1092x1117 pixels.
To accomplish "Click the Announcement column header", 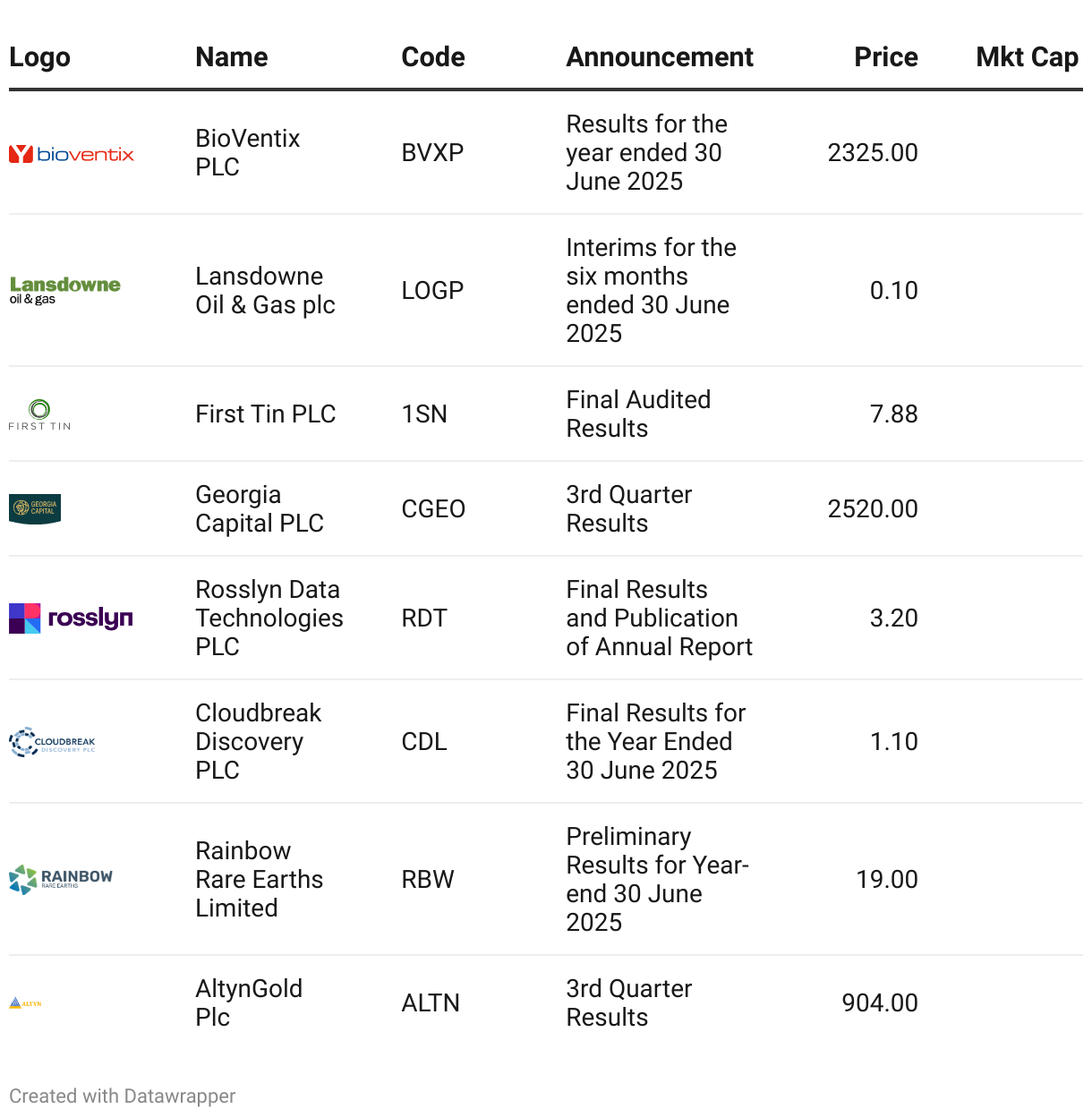I will coord(660,57).
